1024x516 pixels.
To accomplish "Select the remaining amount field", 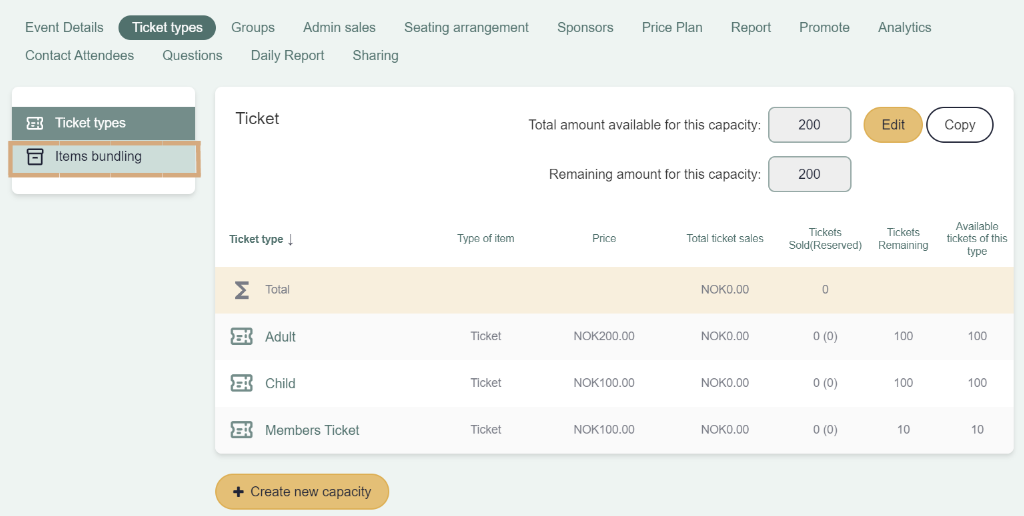I will point(810,174).
